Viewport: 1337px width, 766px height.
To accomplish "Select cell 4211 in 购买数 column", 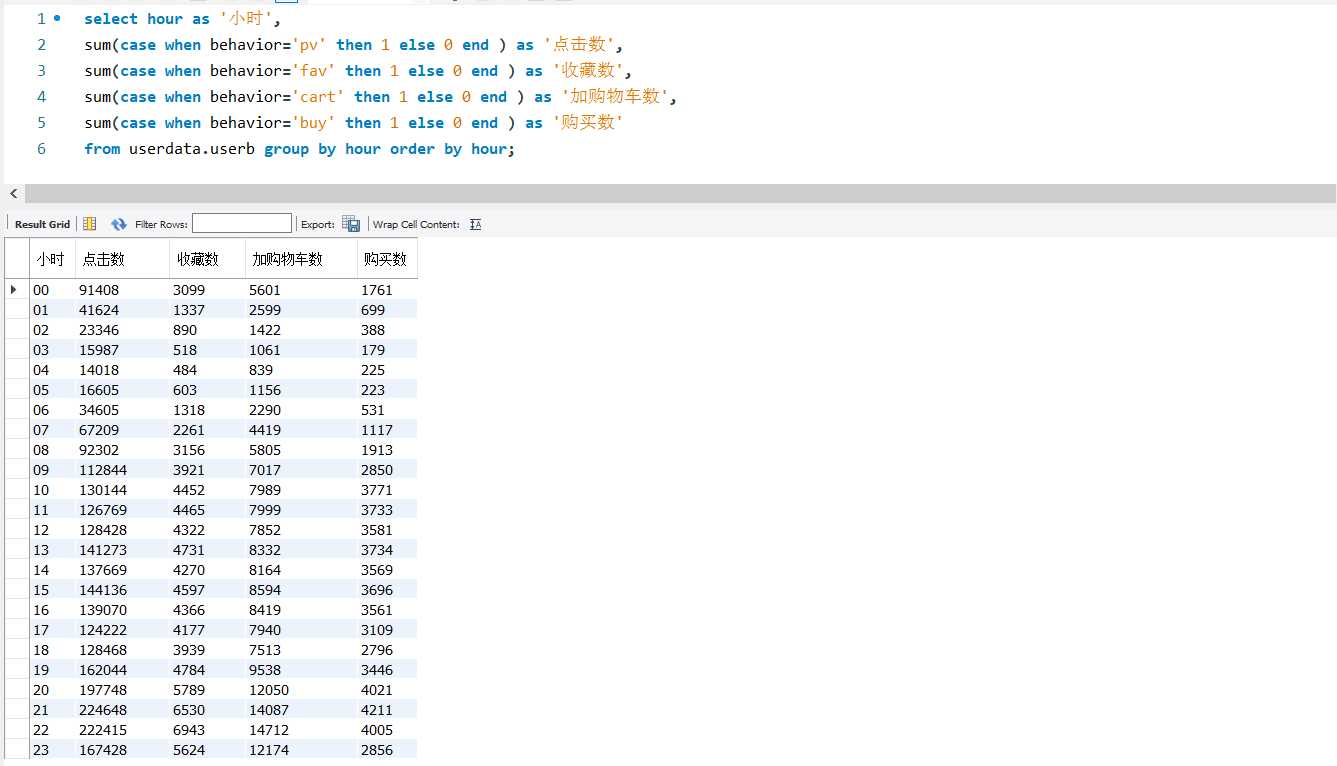I will pos(387,710).
